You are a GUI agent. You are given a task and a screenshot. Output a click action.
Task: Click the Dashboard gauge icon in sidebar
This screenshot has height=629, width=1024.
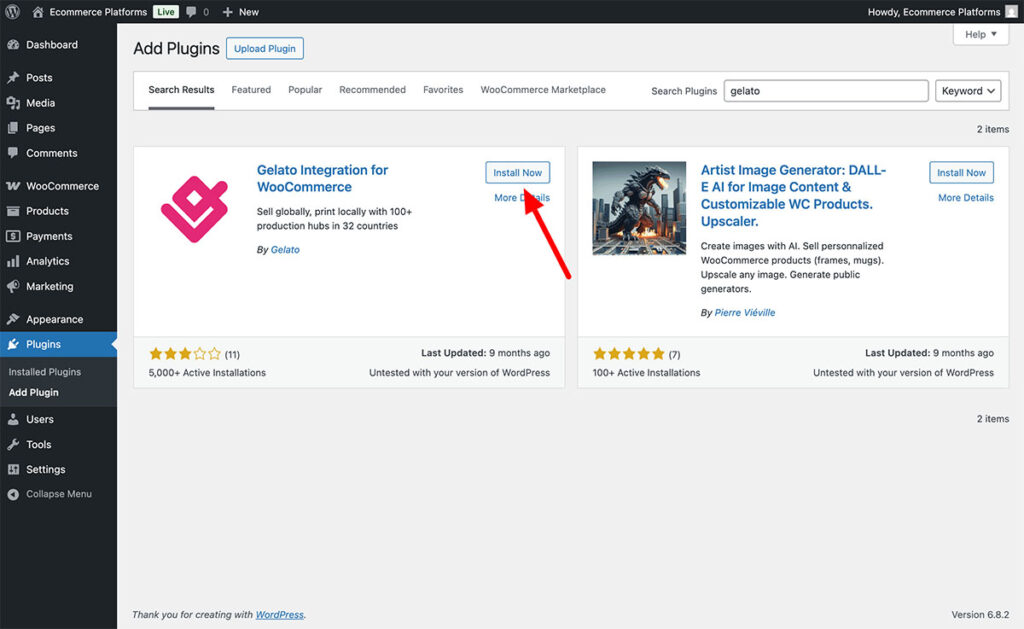pyautogui.click(x=13, y=45)
